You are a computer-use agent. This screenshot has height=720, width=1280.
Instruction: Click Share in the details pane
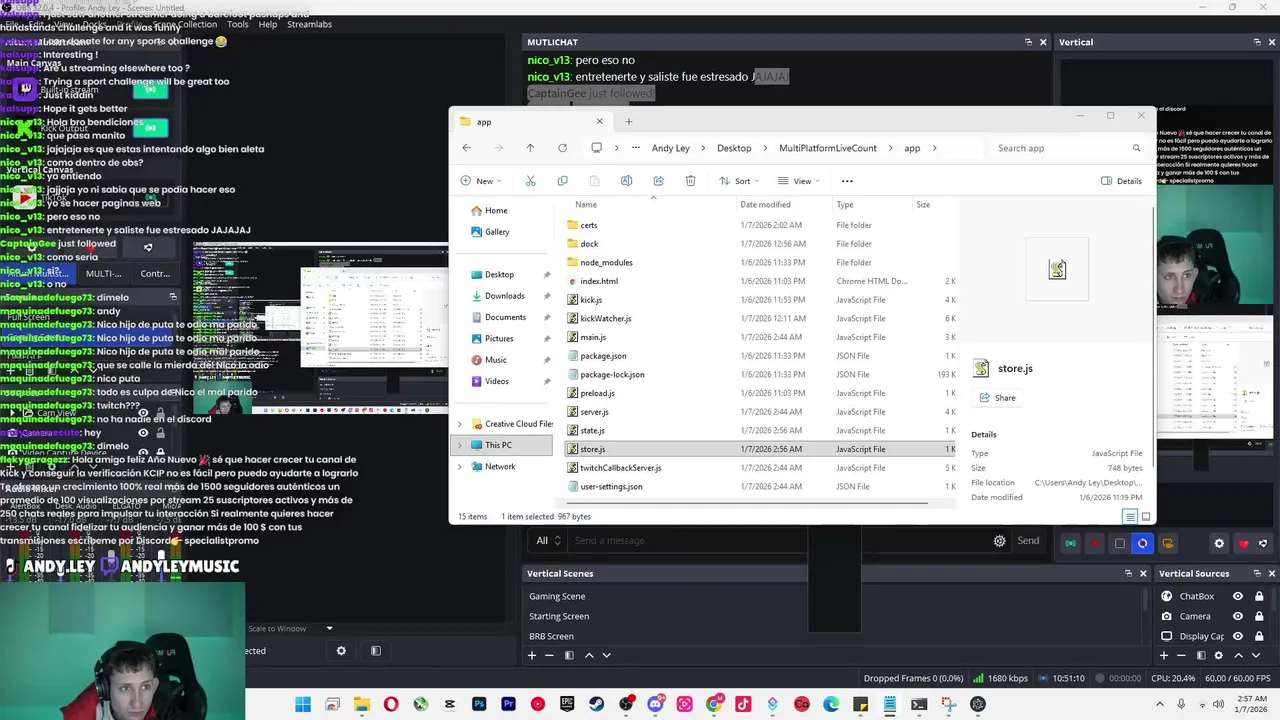point(996,398)
